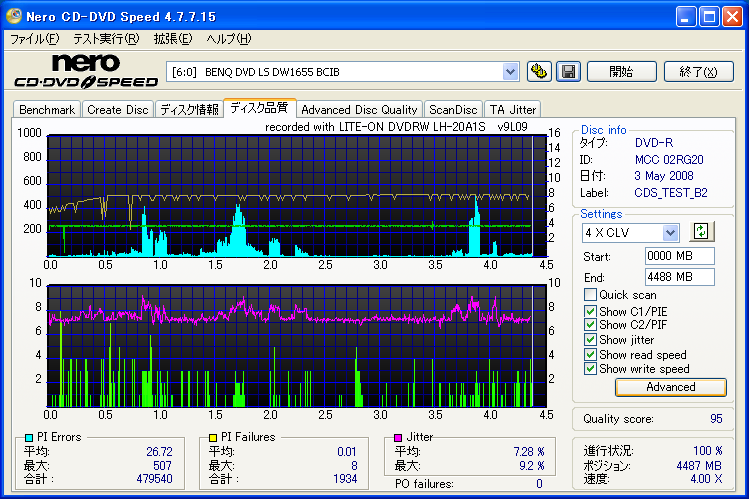Switch to the TA Jitter tab
Screen dimensions: 749x499
pos(513,110)
